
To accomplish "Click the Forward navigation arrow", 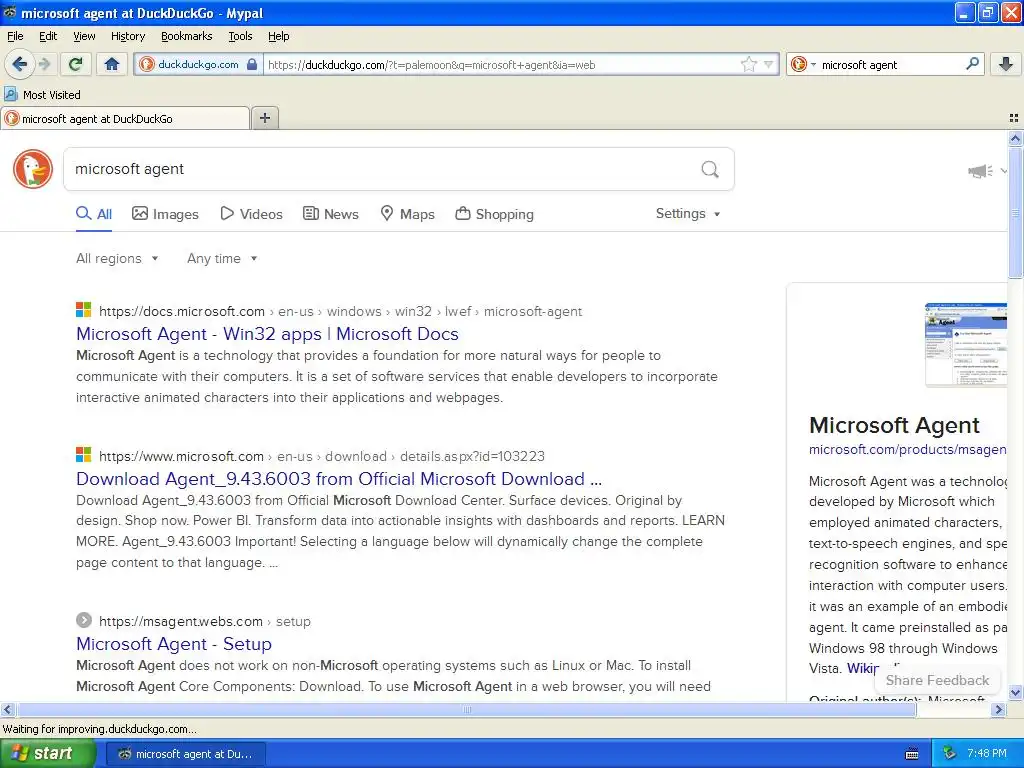I will 44,64.
